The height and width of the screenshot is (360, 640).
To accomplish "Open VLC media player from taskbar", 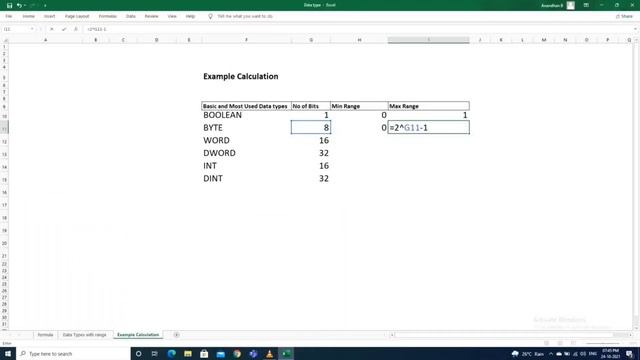I will (269, 353).
